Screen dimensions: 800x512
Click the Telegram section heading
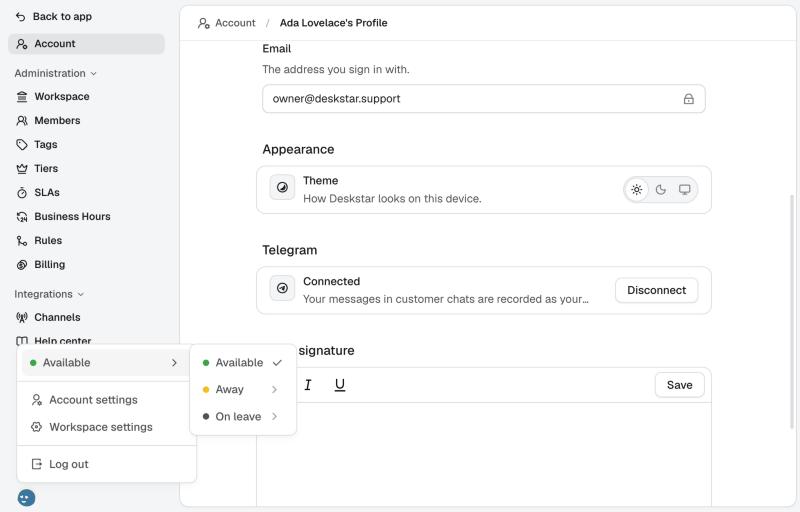(x=290, y=250)
